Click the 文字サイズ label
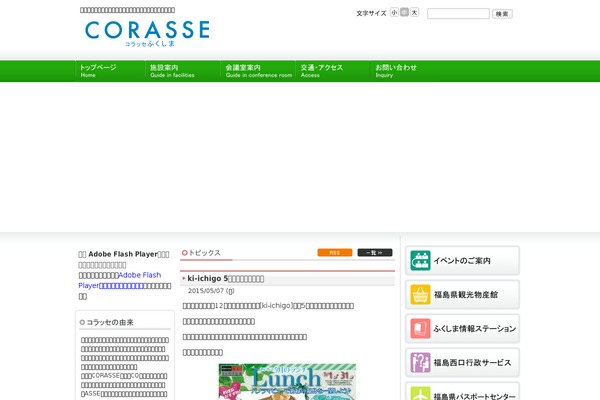Image resolution: width=600 pixels, height=400 pixels. [371, 13]
